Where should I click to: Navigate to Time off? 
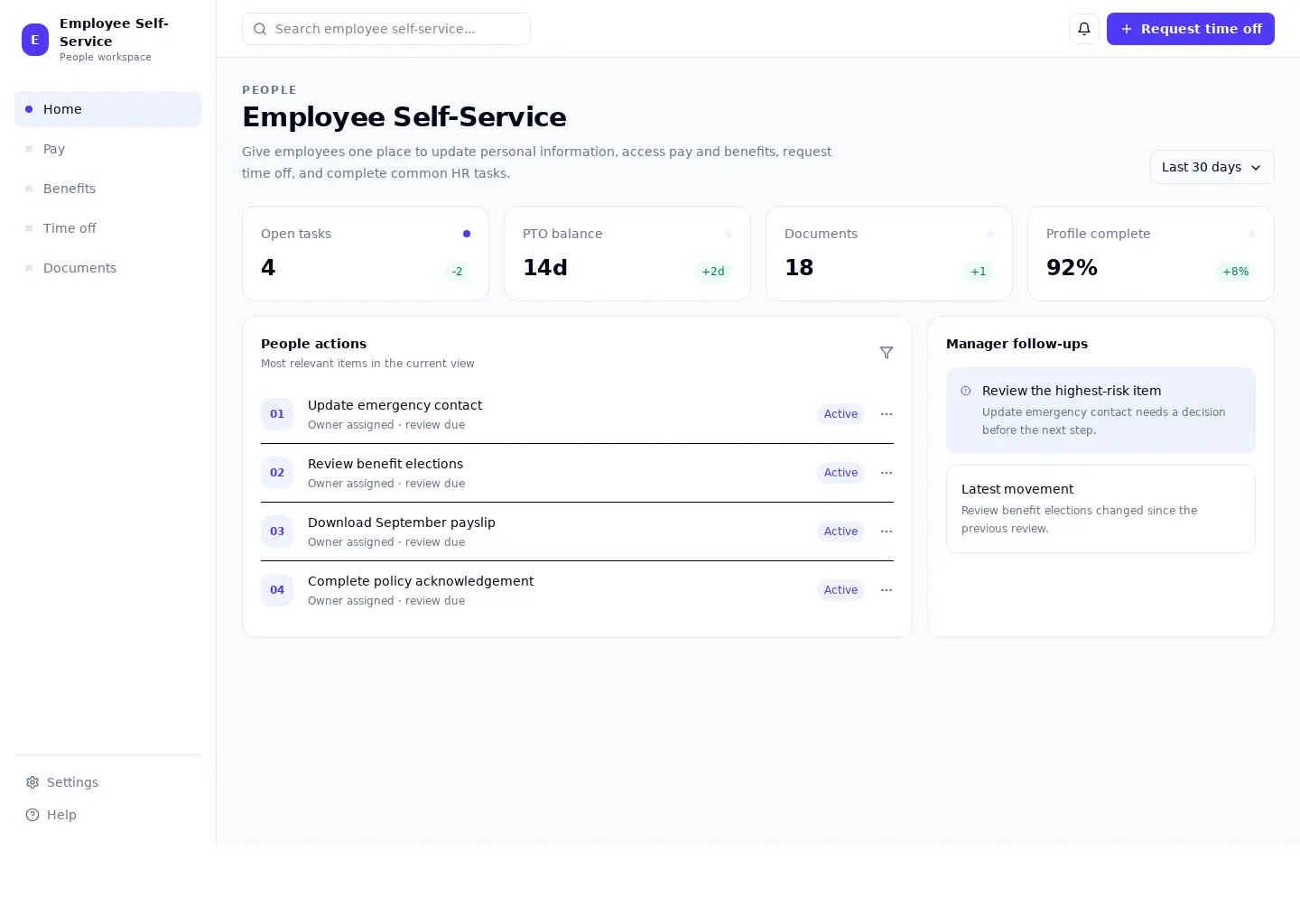point(107,228)
